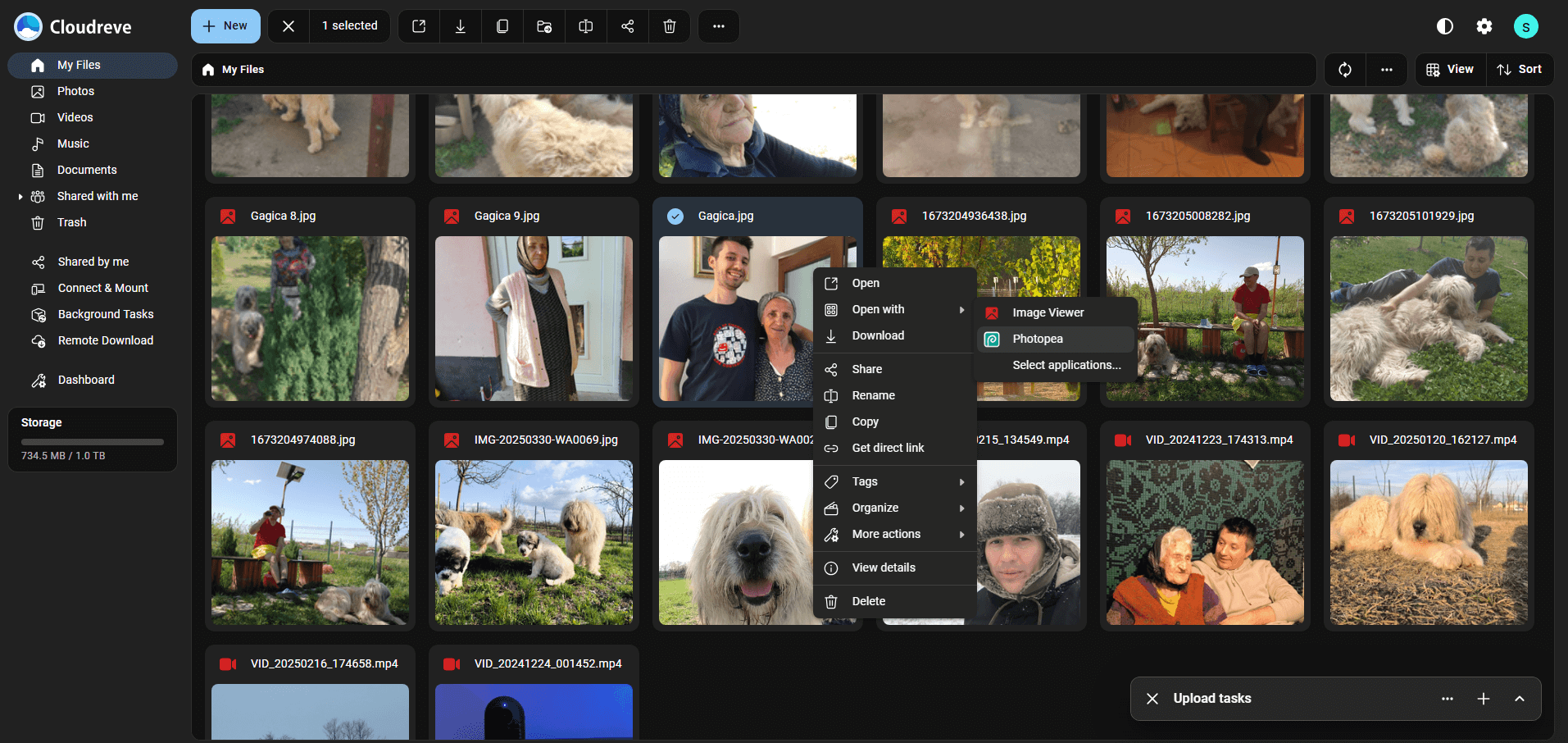The width and height of the screenshot is (1568, 743).
Task: Select the VID_20250120_162127.mp4 thumbnail
Action: tap(1429, 543)
